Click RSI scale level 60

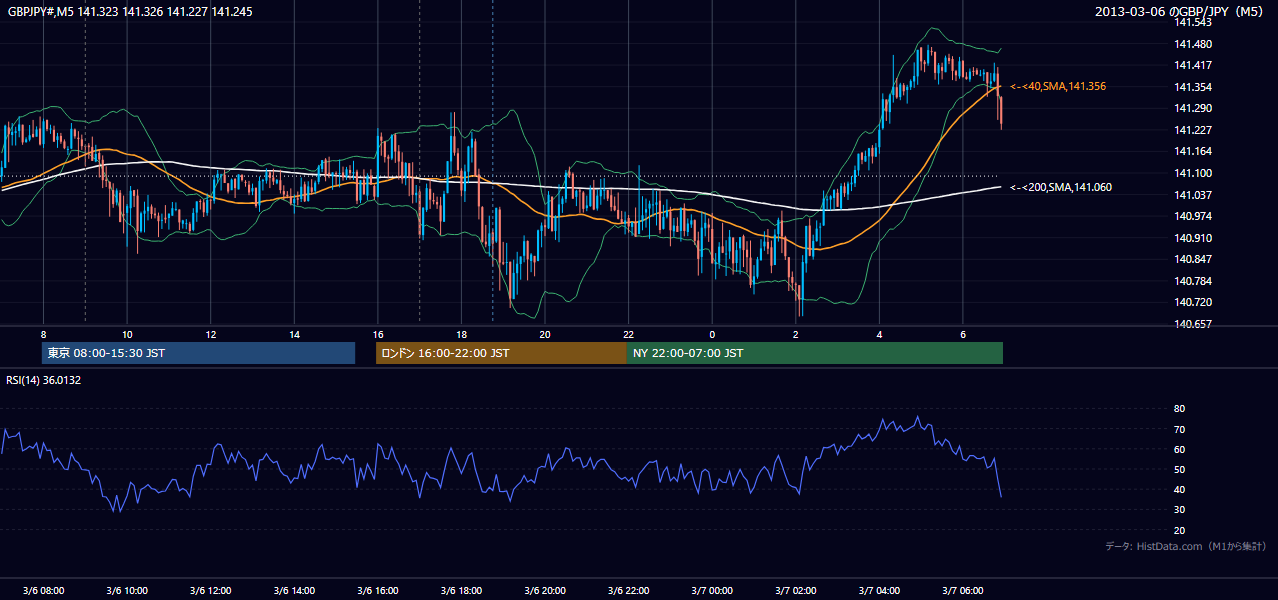[1179, 449]
